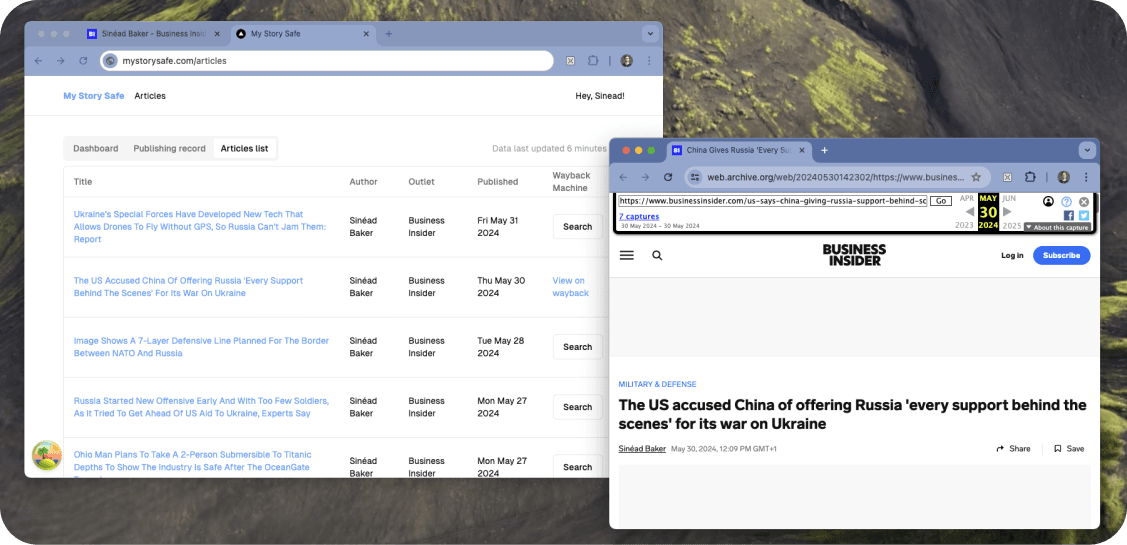This screenshot has height=545, width=1127.
Task: Click Search for Fri May 31 2024 article
Action: point(577,226)
